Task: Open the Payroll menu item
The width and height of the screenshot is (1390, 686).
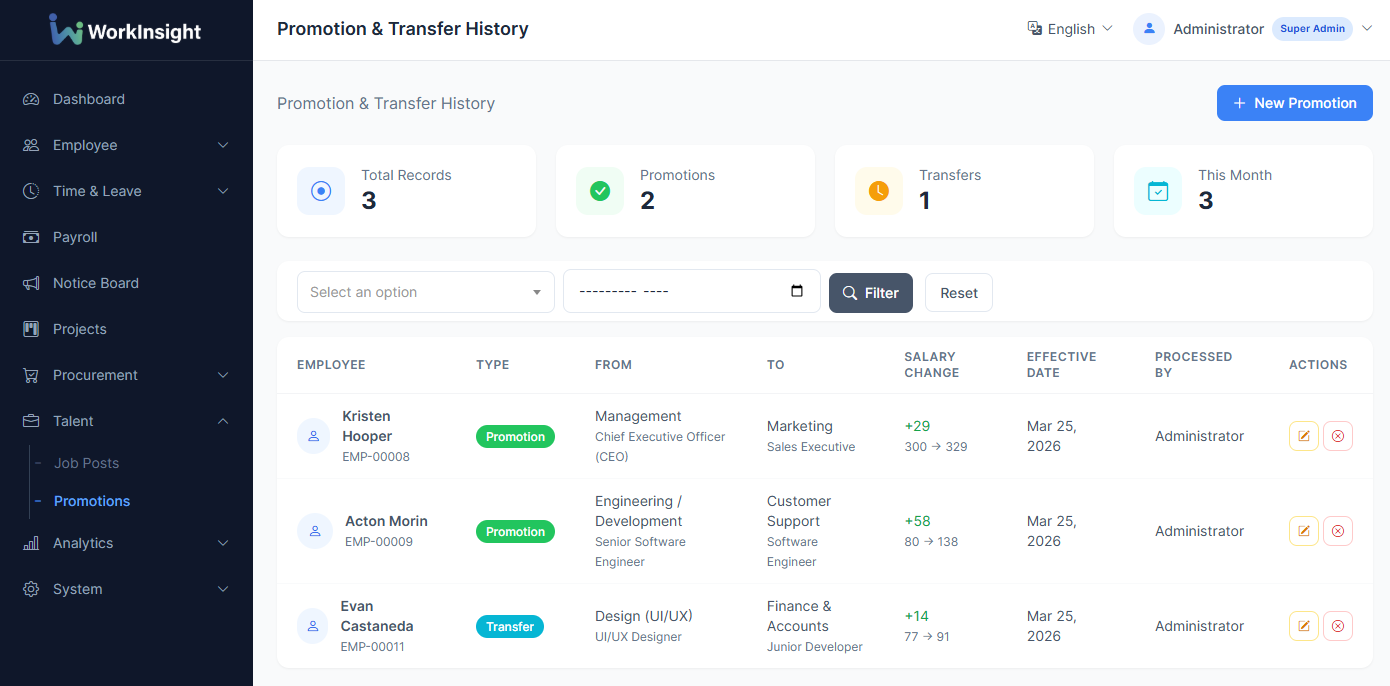Action: (75, 237)
